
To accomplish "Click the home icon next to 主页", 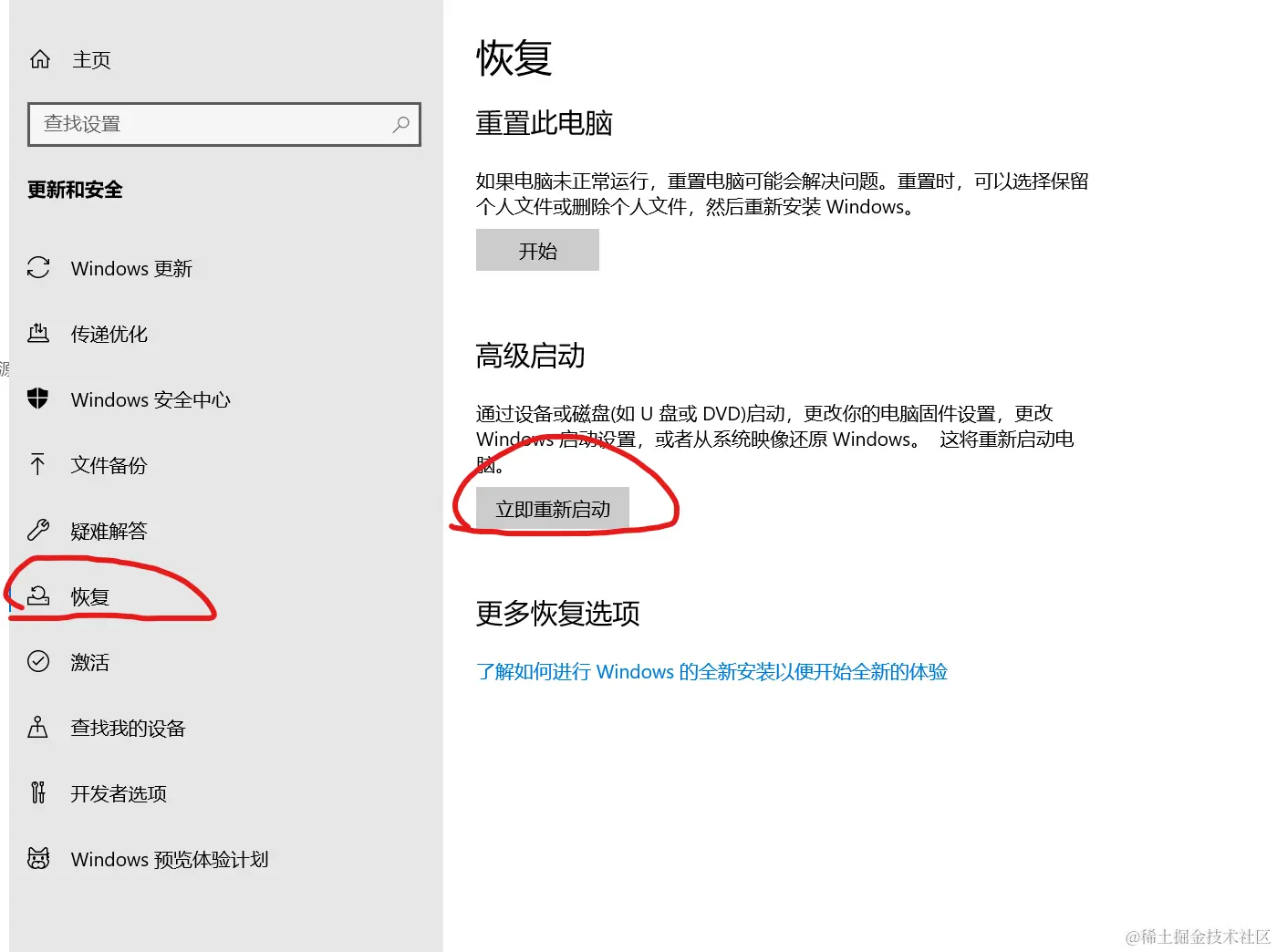I will click(x=40, y=58).
